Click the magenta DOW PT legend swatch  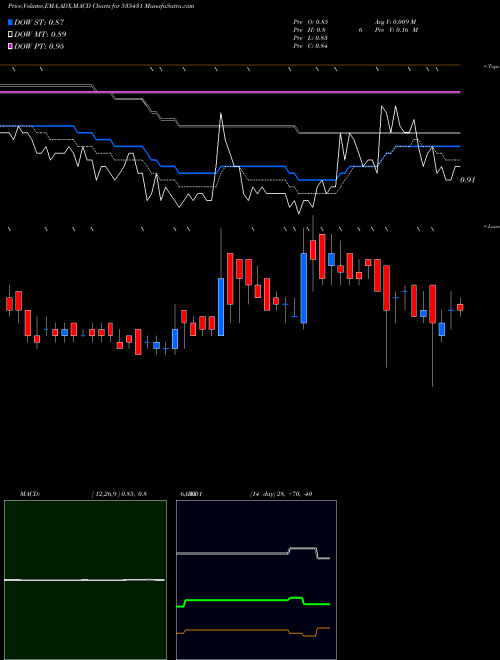pos(11,47)
